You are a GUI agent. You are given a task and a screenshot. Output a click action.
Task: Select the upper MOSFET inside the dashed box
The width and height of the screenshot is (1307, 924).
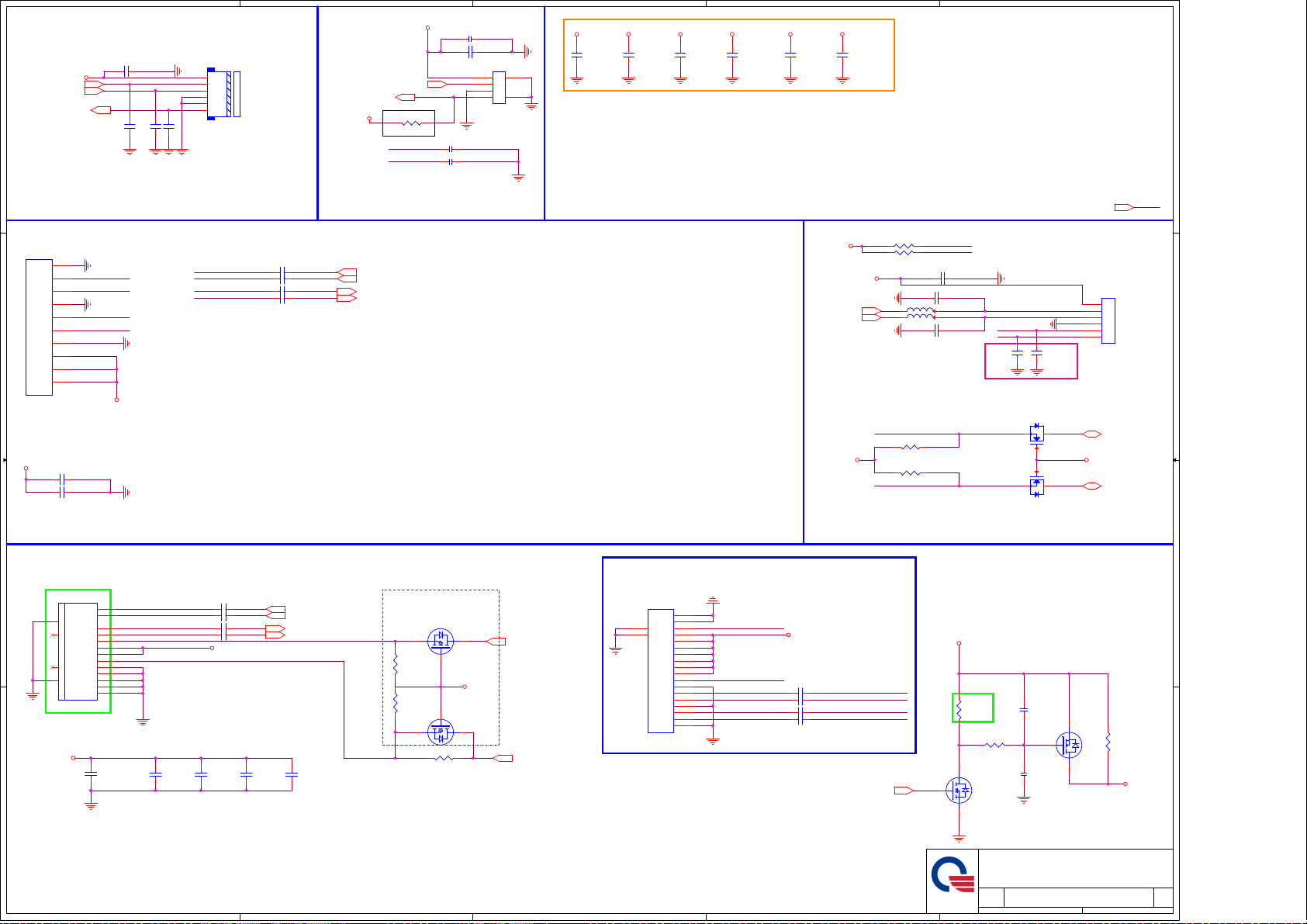pyautogui.click(x=441, y=641)
